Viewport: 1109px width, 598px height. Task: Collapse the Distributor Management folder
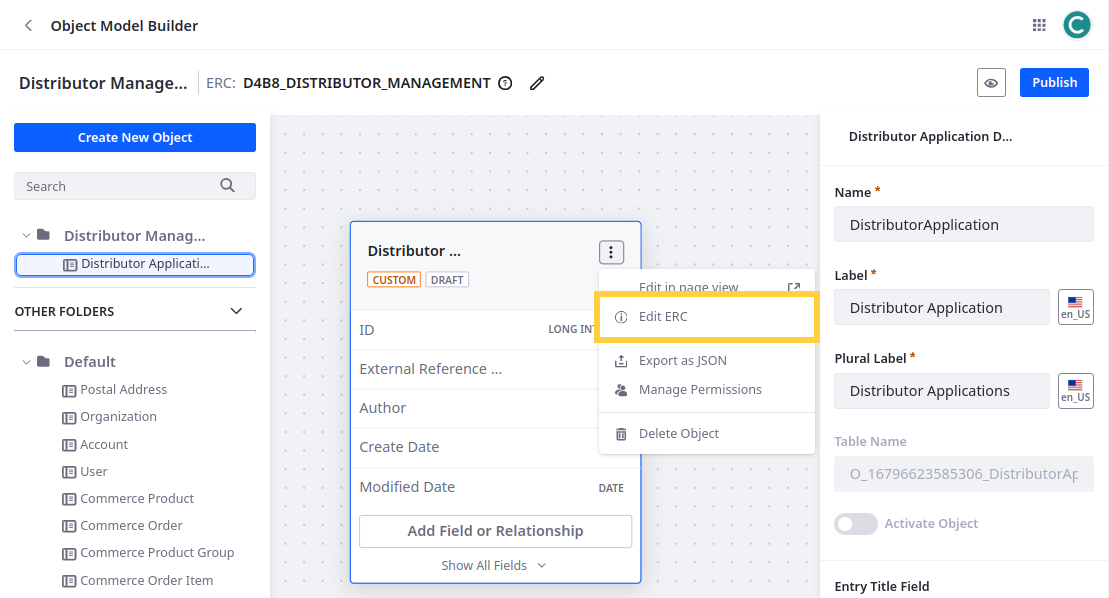coord(25,236)
